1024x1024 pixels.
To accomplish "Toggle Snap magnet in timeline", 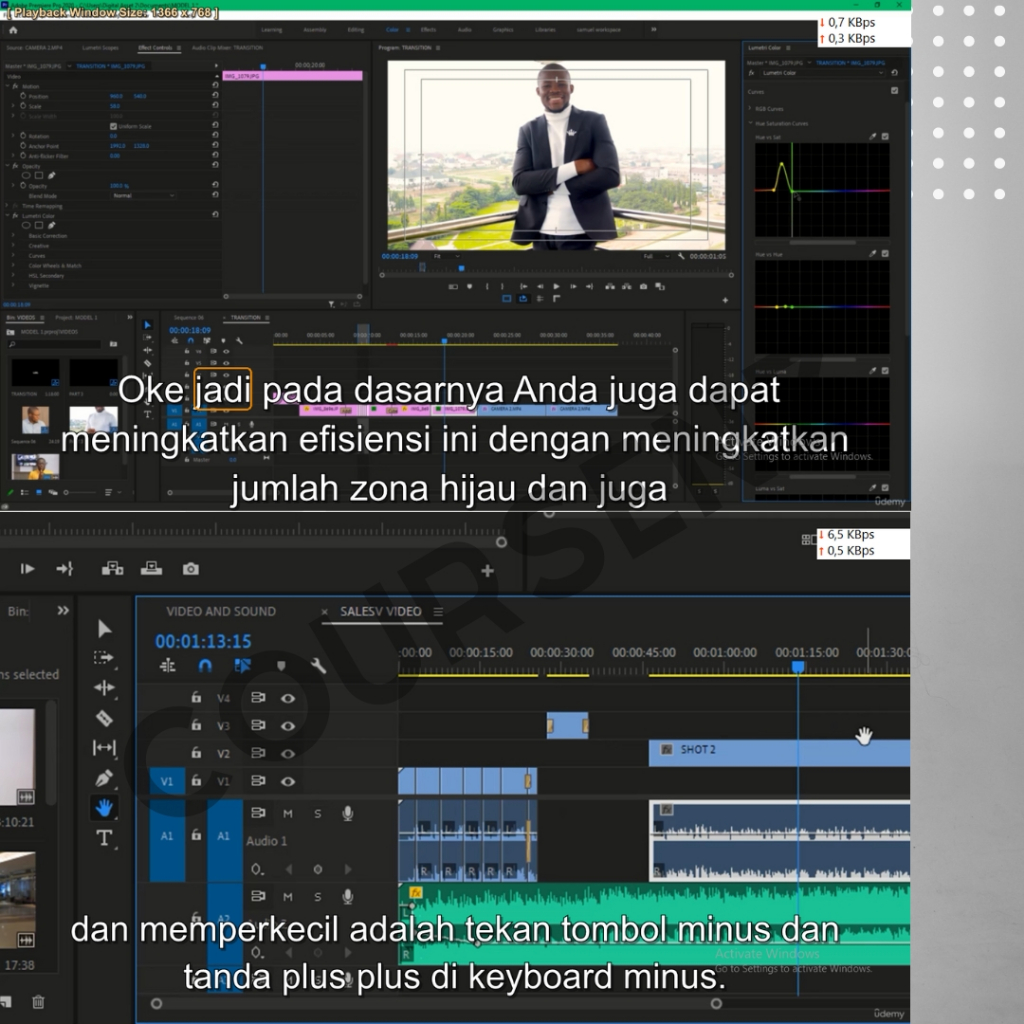I will [x=205, y=665].
